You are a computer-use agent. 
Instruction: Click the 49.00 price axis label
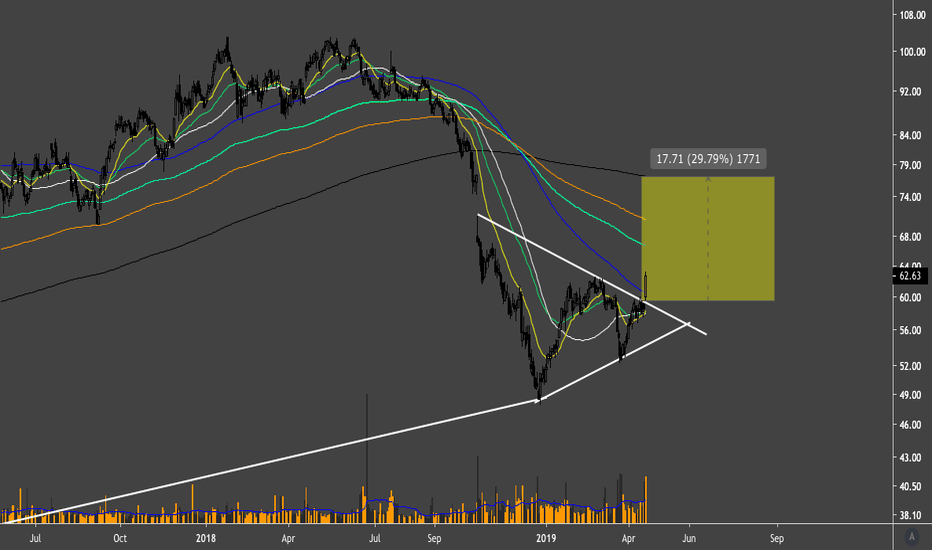(912, 395)
